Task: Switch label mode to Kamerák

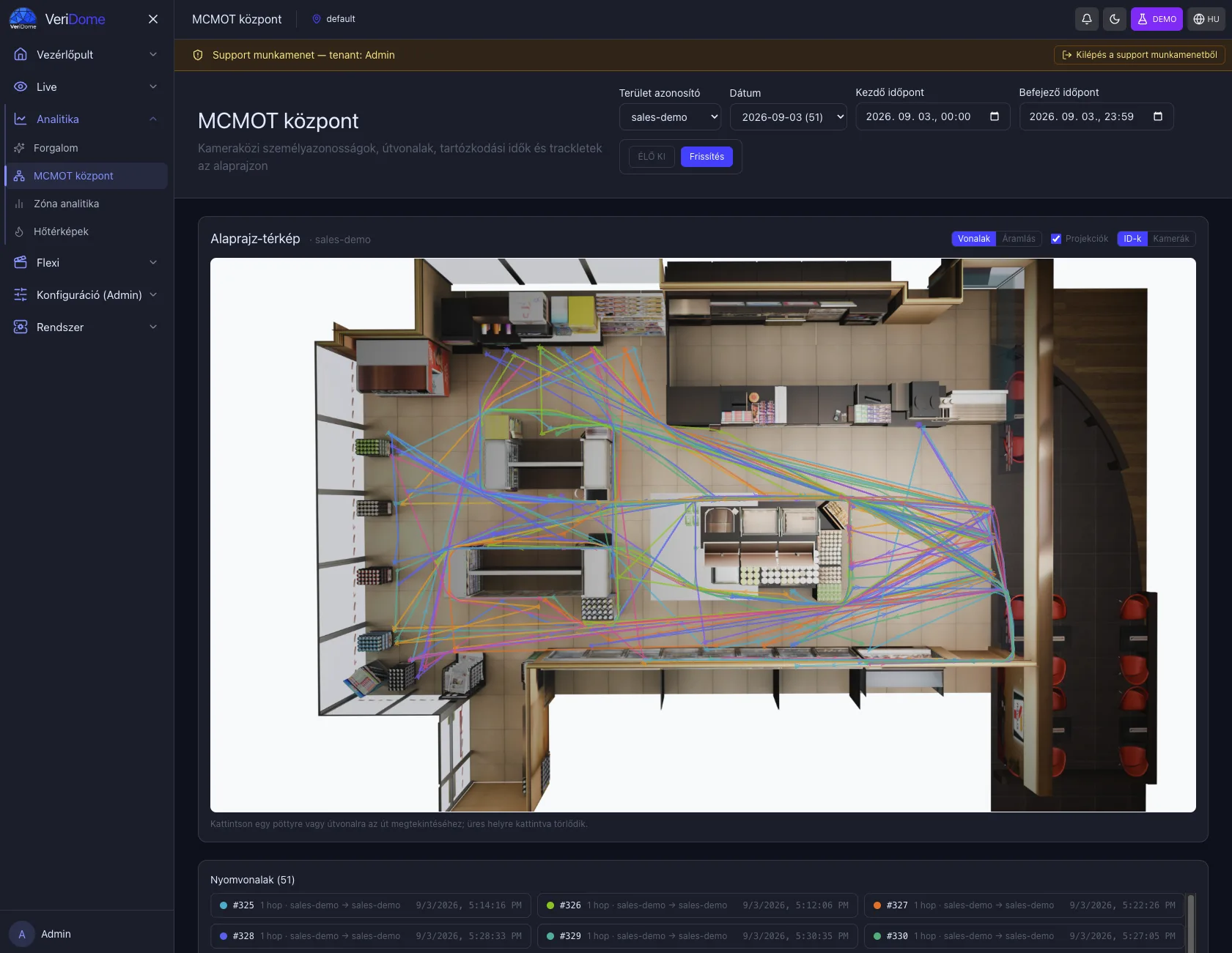Action: pos(1170,239)
